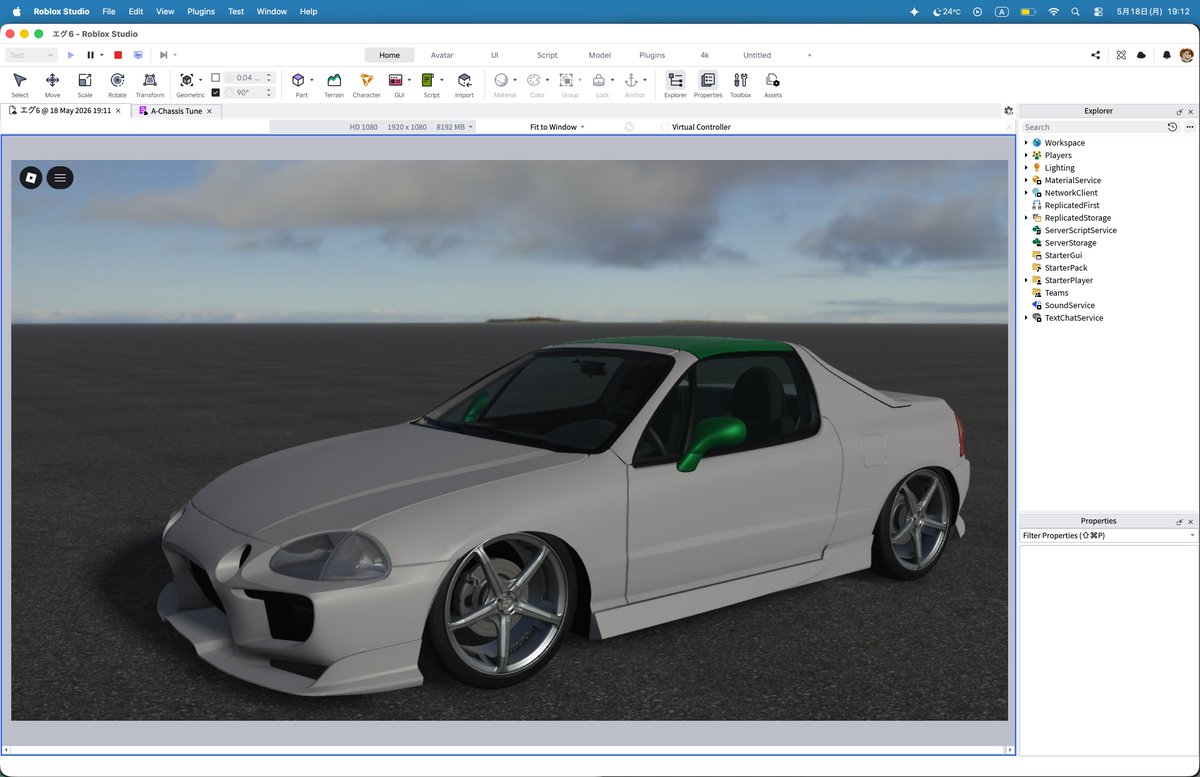The width and height of the screenshot is (1200, 777).
Task: Click the Geometric snapping mode icon
Action: point(186,80)
